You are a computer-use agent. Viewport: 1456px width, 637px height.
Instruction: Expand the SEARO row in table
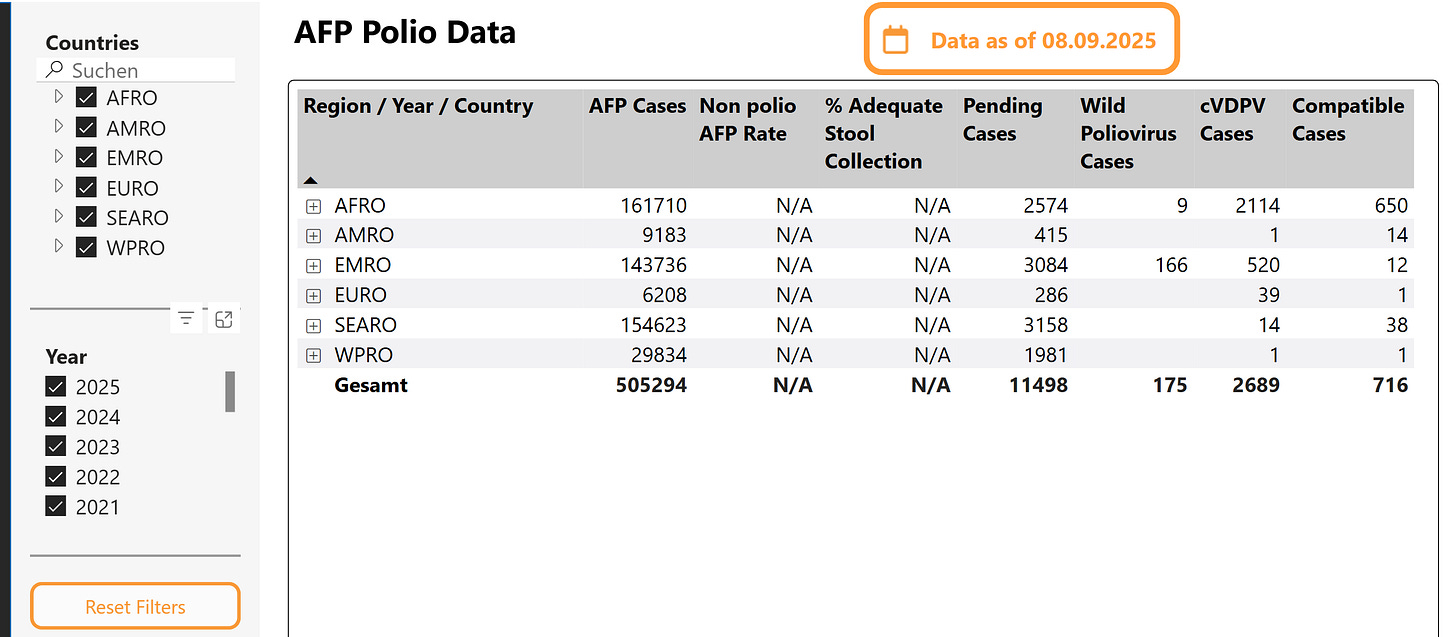point(313,326)
